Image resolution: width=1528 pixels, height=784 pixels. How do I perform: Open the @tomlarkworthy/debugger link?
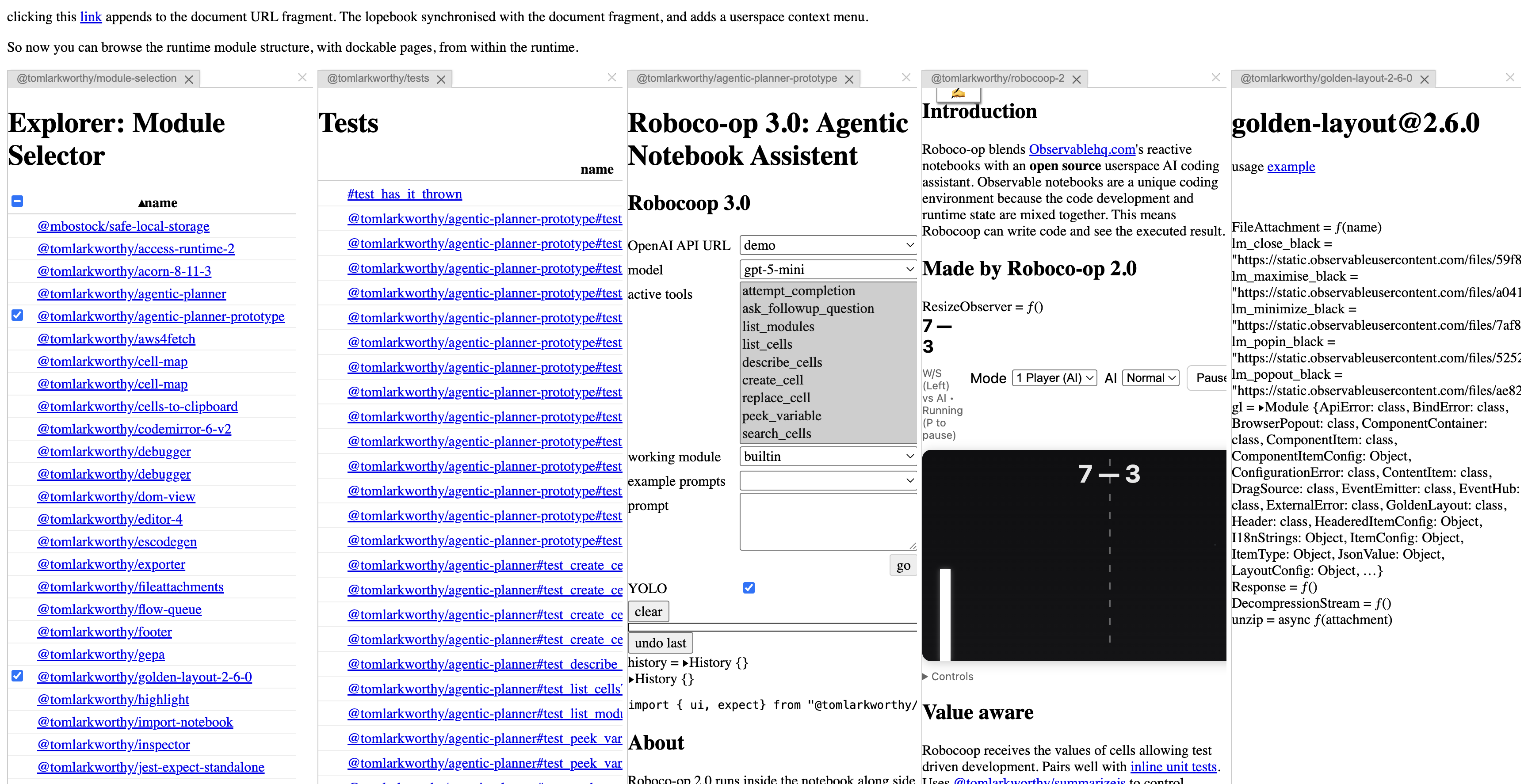coord(114,451)
